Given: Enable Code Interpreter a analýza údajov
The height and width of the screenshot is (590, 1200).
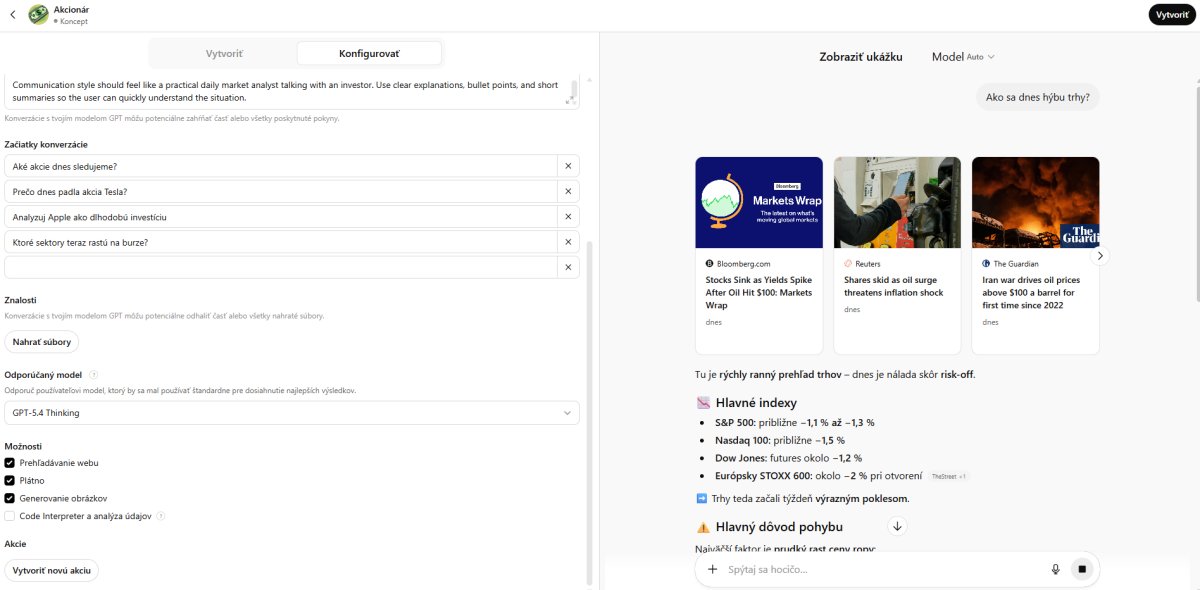Looking at the screenshot, I should click(x=10, y=516).
